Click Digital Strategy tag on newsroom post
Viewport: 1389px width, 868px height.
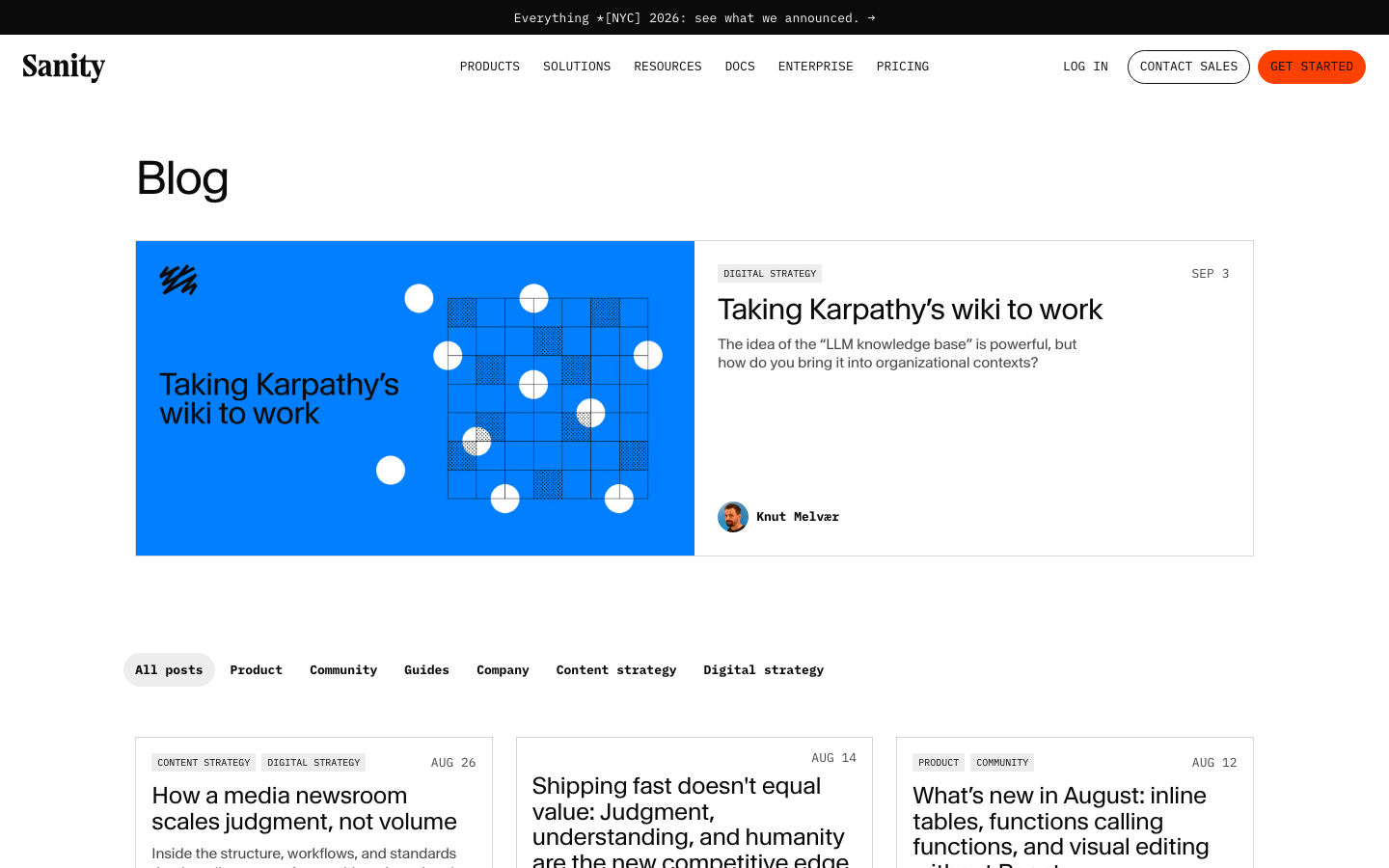(x=313, y=762)
